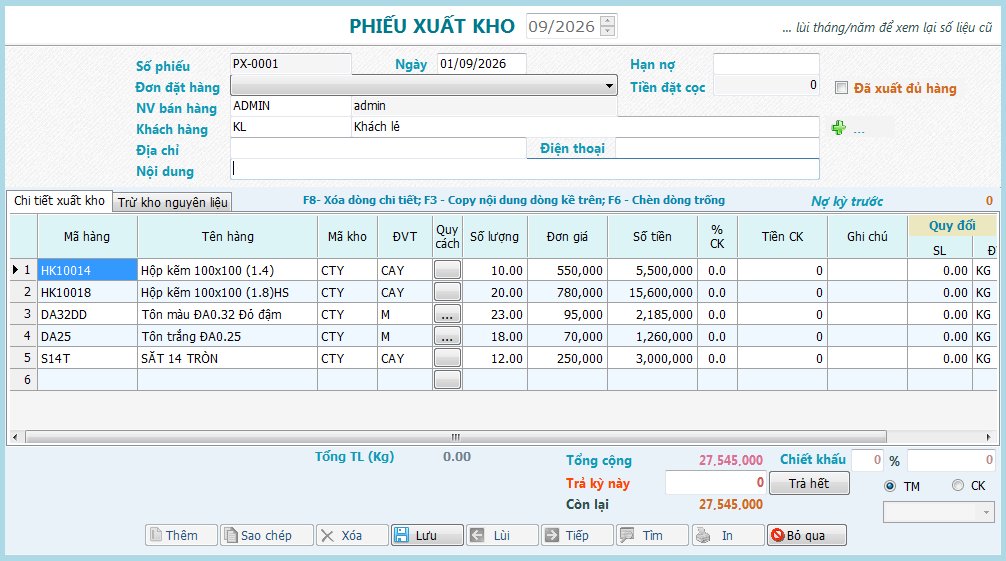Click the Nội dung input field

[x=525, y=169]
